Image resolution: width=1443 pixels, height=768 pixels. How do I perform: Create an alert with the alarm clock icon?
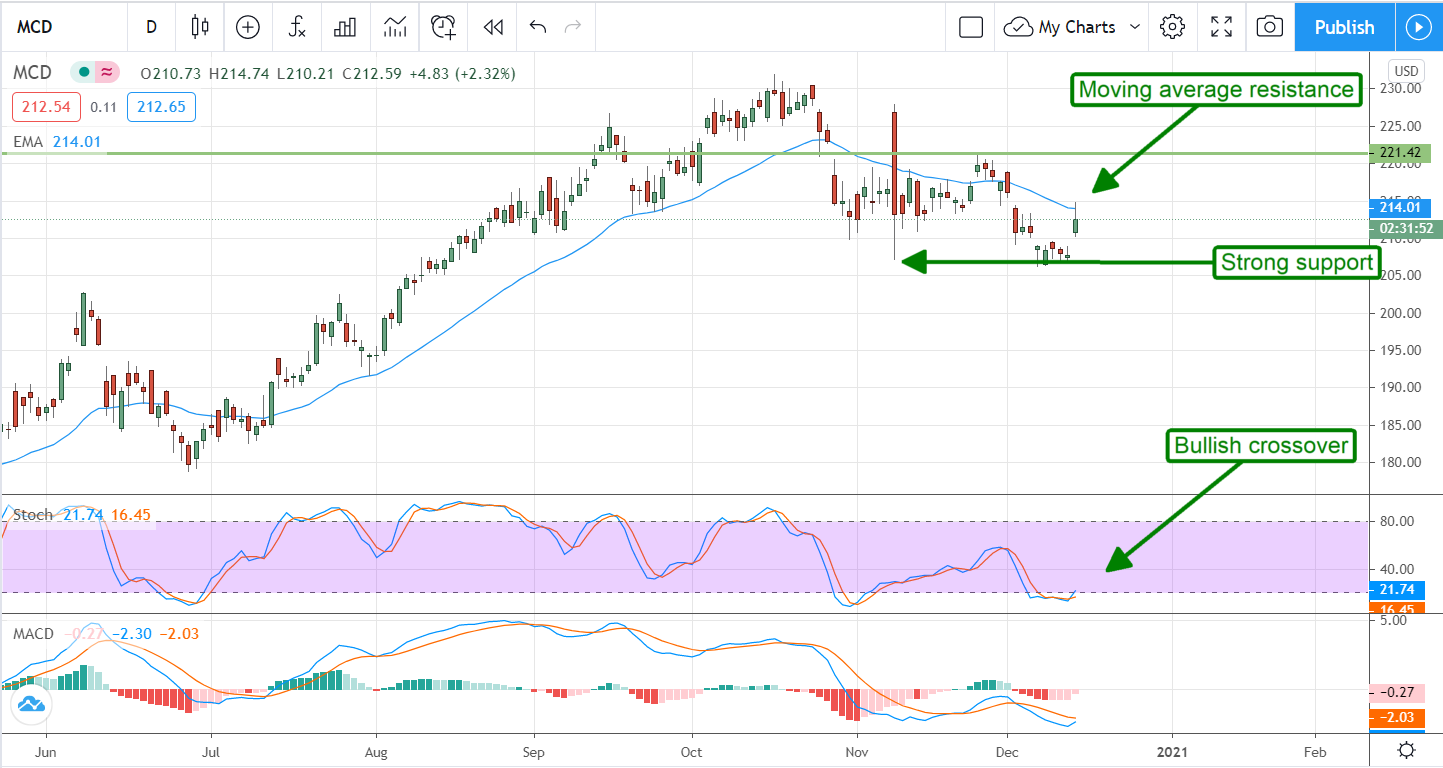point(443,27)
